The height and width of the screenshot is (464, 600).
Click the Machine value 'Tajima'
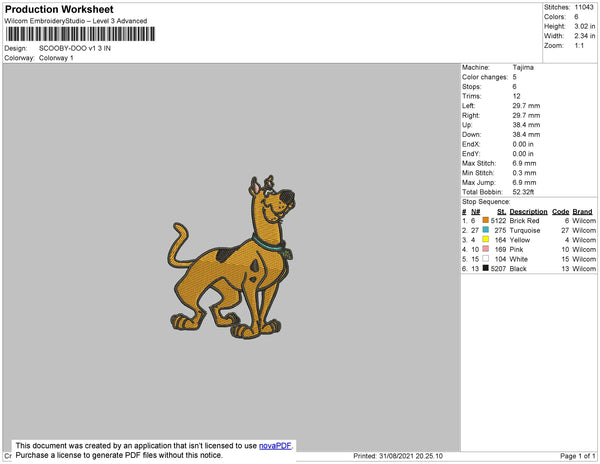[x=523, y=67]
